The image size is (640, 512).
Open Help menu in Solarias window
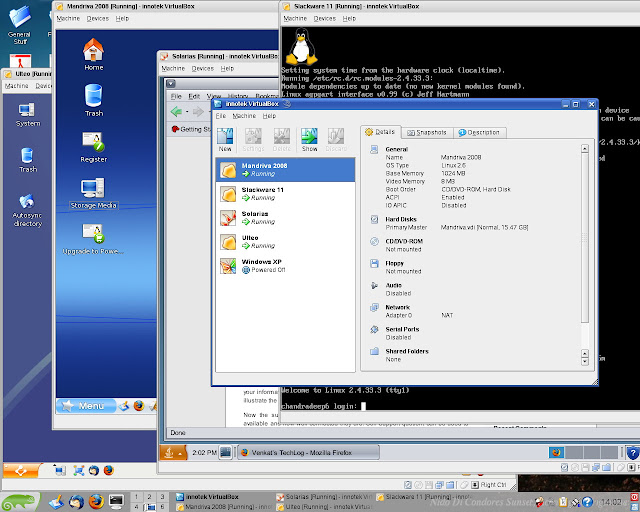227,69
